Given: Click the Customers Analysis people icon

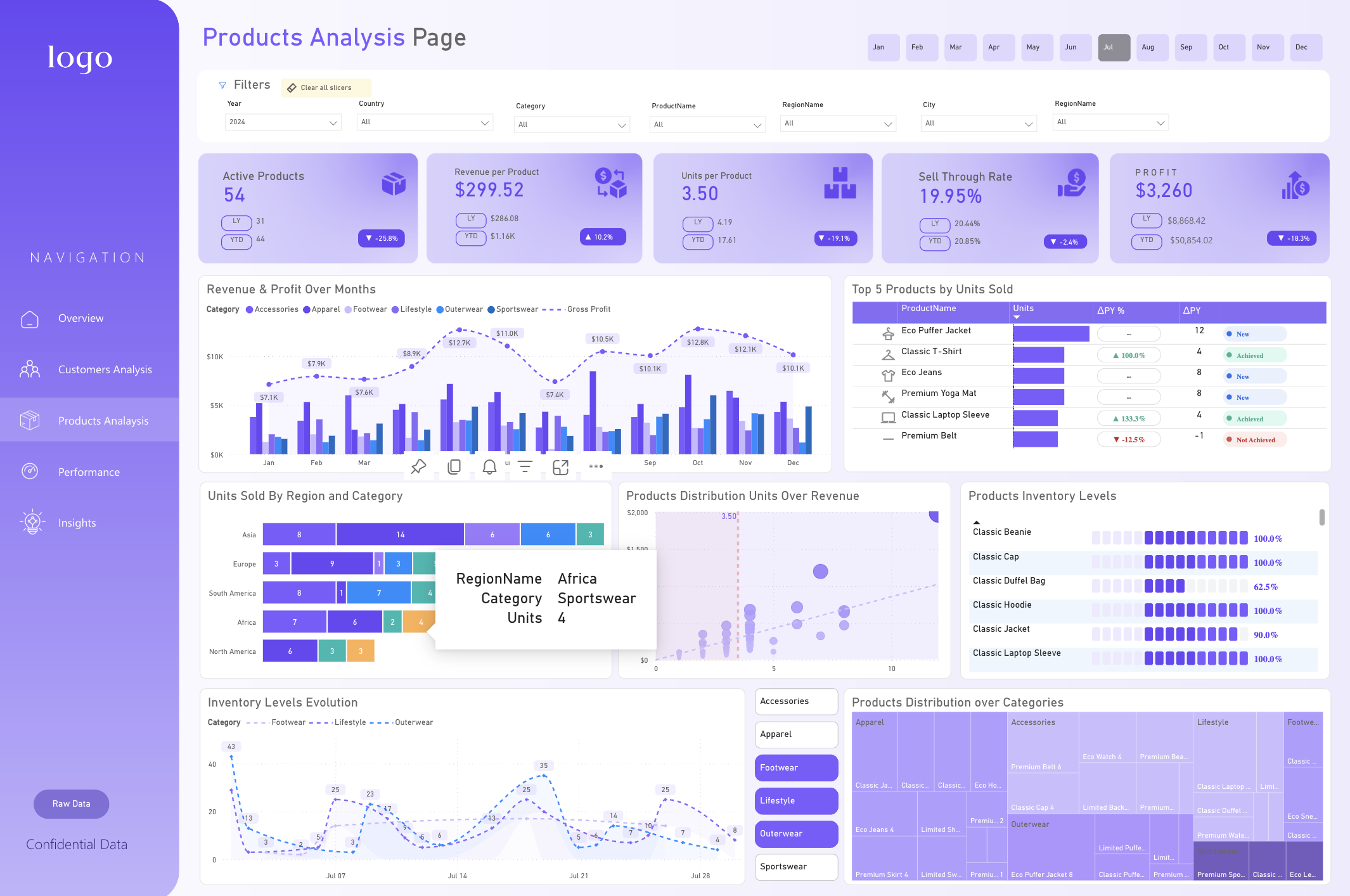Looking at the screenshot, I should tap(30, 369).
